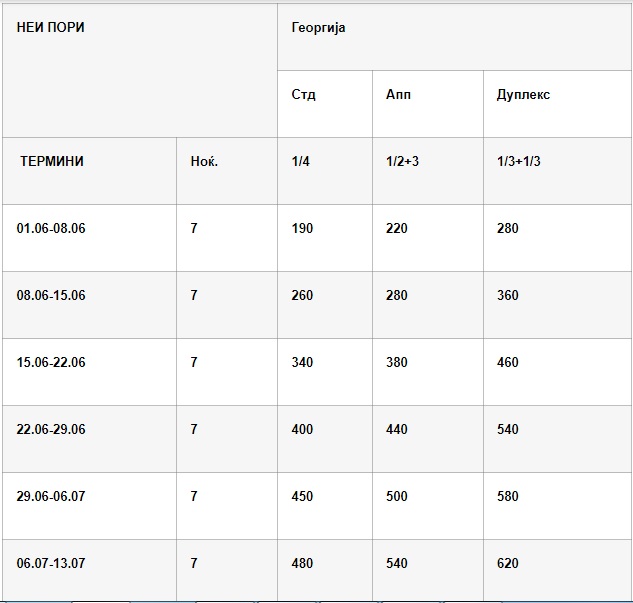Select the 01.06-08.06 date row
This screenshot has height=603, width=633.
(51, 228)
